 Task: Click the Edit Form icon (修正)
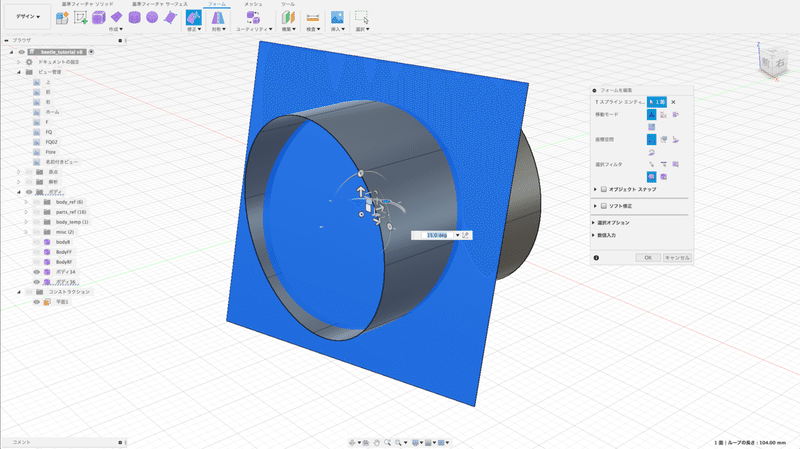click(193, 17)
